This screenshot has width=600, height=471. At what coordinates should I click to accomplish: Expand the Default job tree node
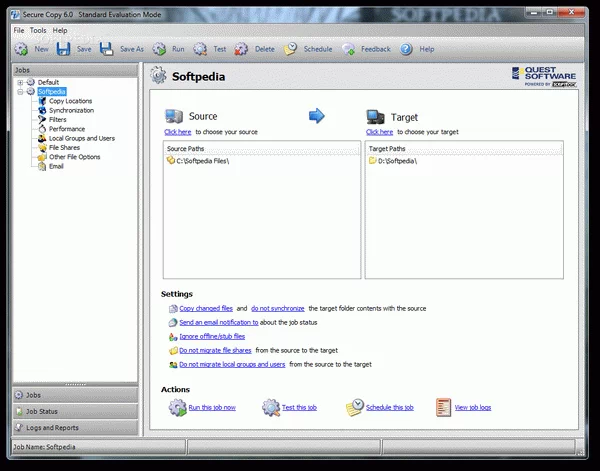point(20,82)
